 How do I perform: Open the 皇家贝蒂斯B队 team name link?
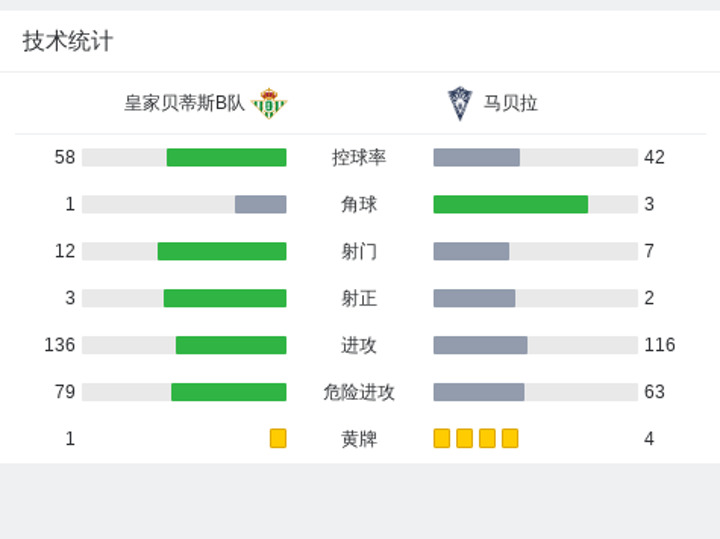click(x=185, y=103)
